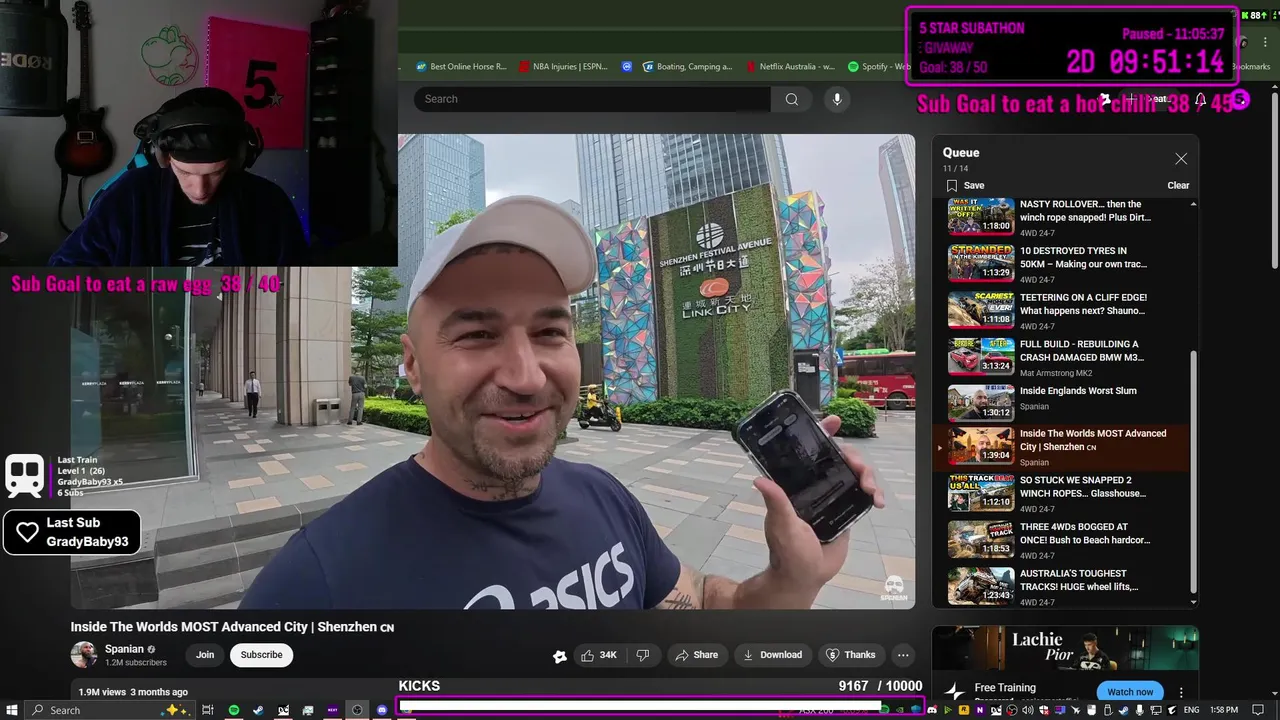The image size is (1280, 720).
Task: Join the Spanian channel membership
Action: pos(205,655)
